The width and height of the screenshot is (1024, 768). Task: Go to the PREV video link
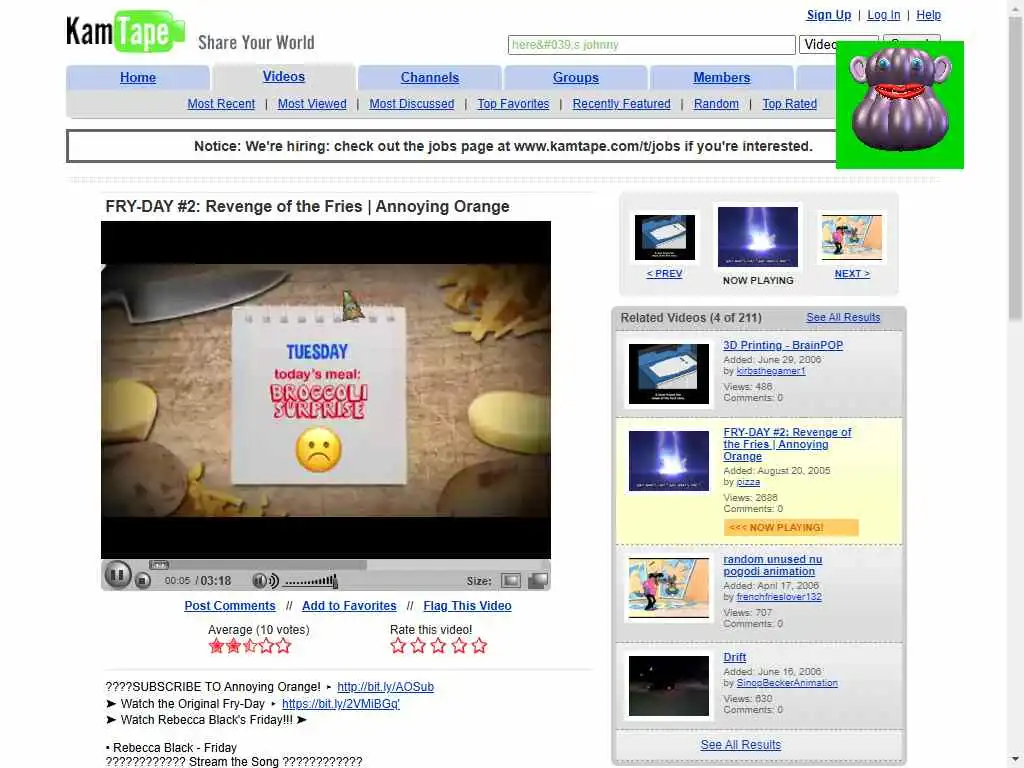click(x=664, y=274)
